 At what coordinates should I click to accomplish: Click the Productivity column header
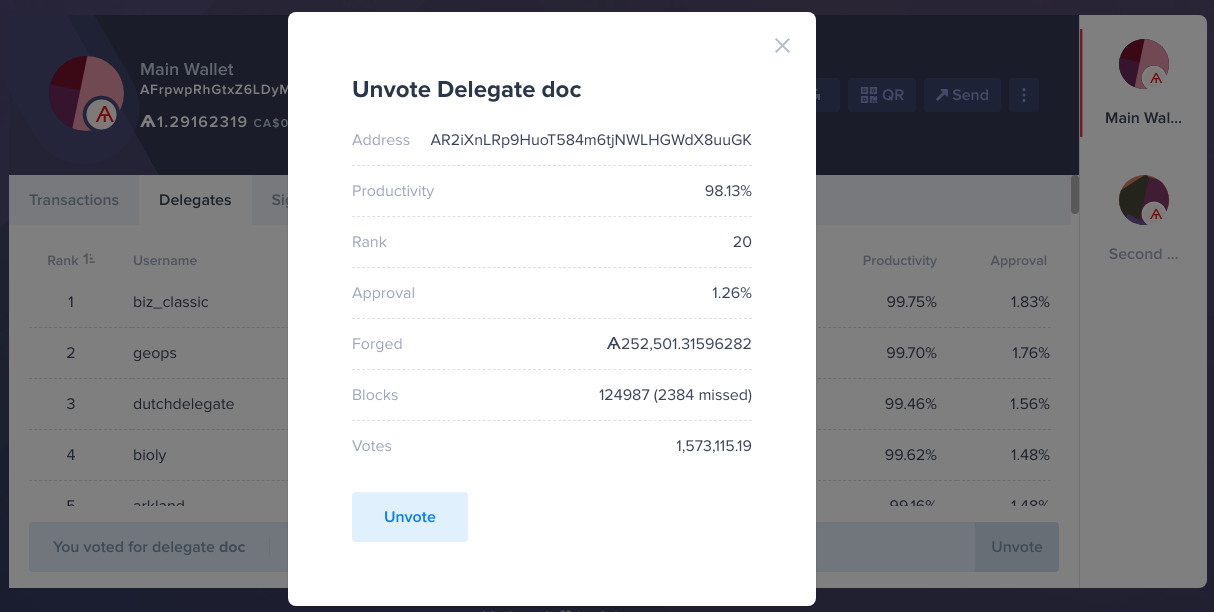[x=900, y=261]
